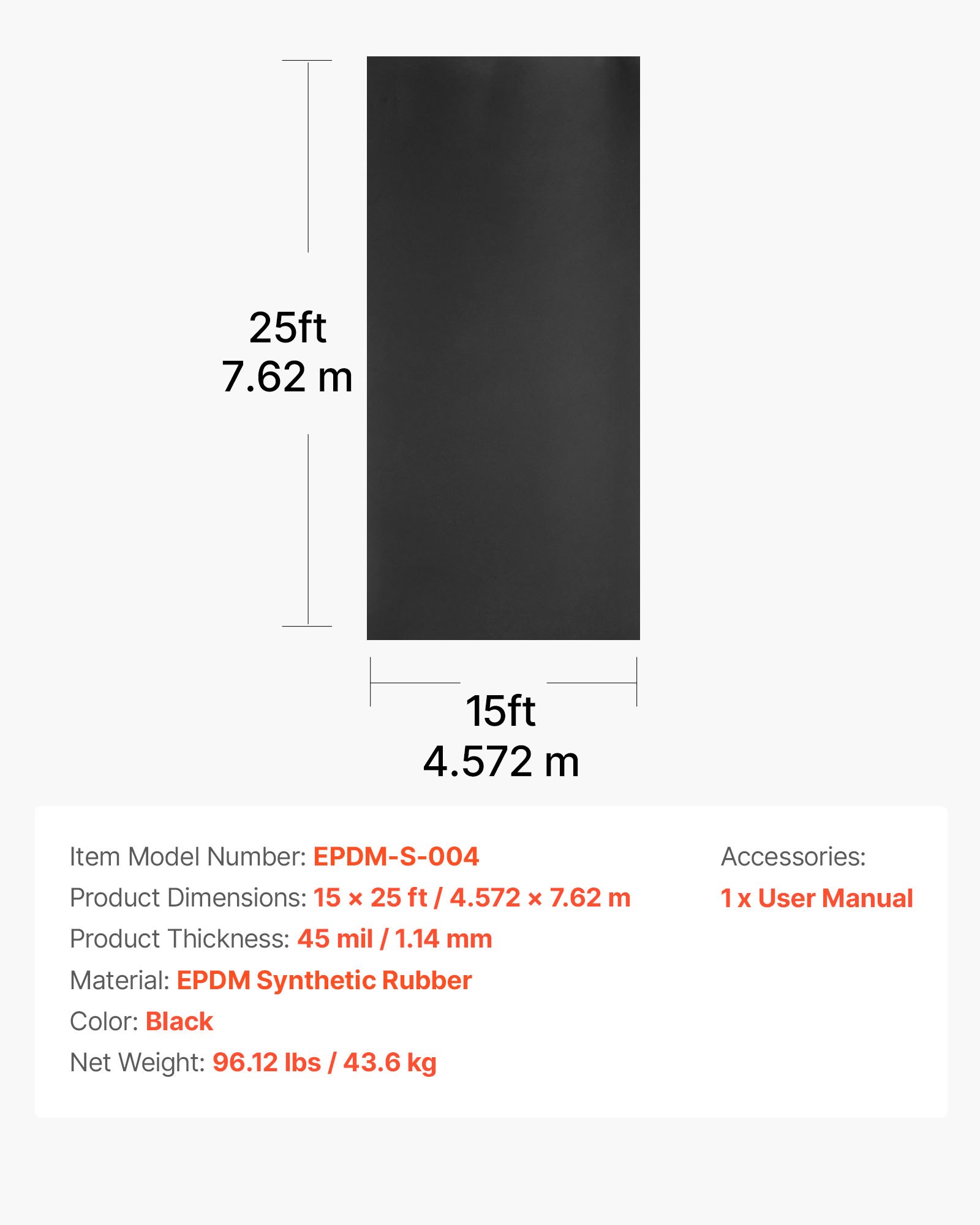980x1225 pixels.
Task: Click the Color label
Action: [104, 1021]
